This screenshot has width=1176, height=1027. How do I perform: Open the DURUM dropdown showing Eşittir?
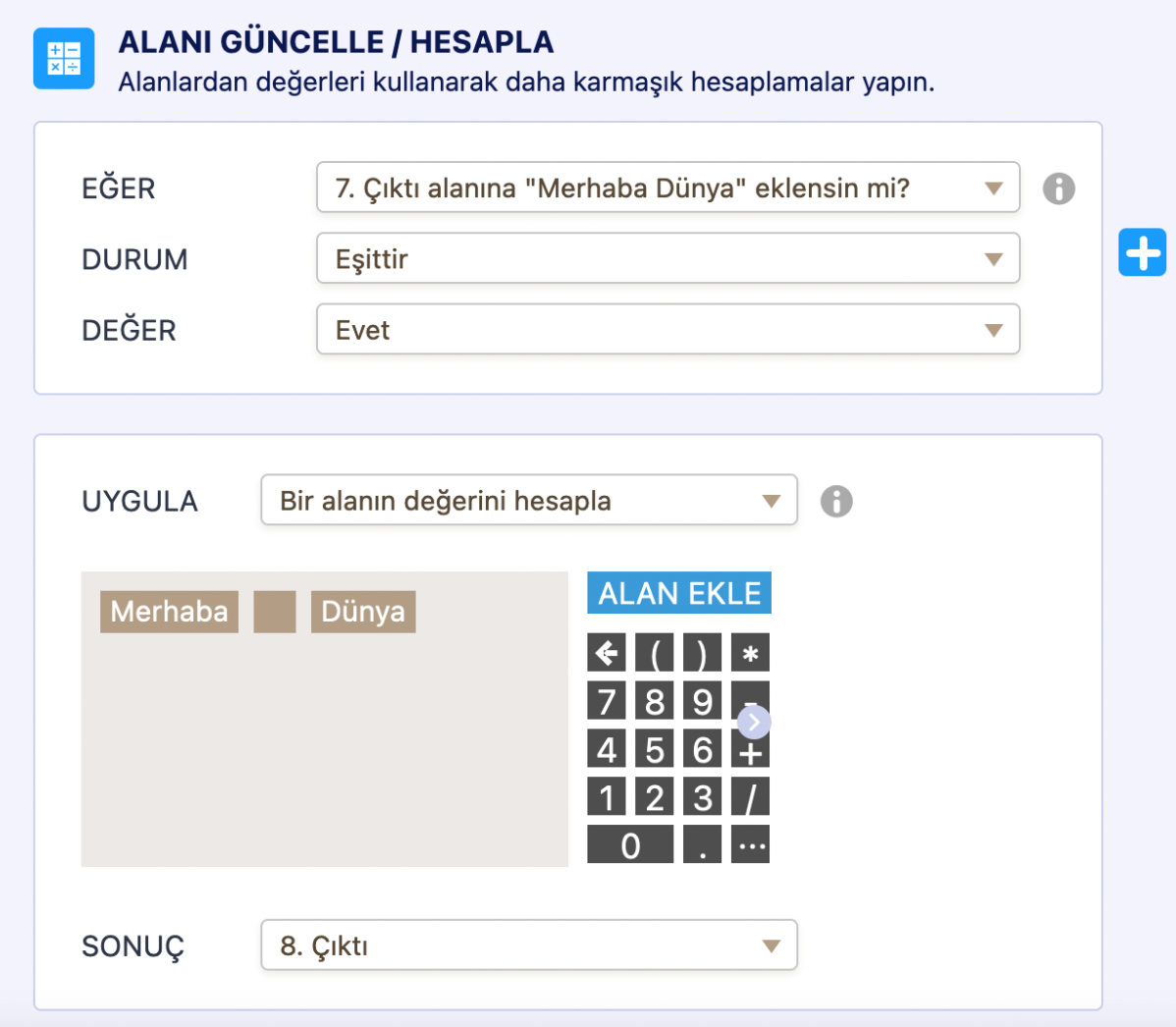pyautogui.click(x=668, y=259)
